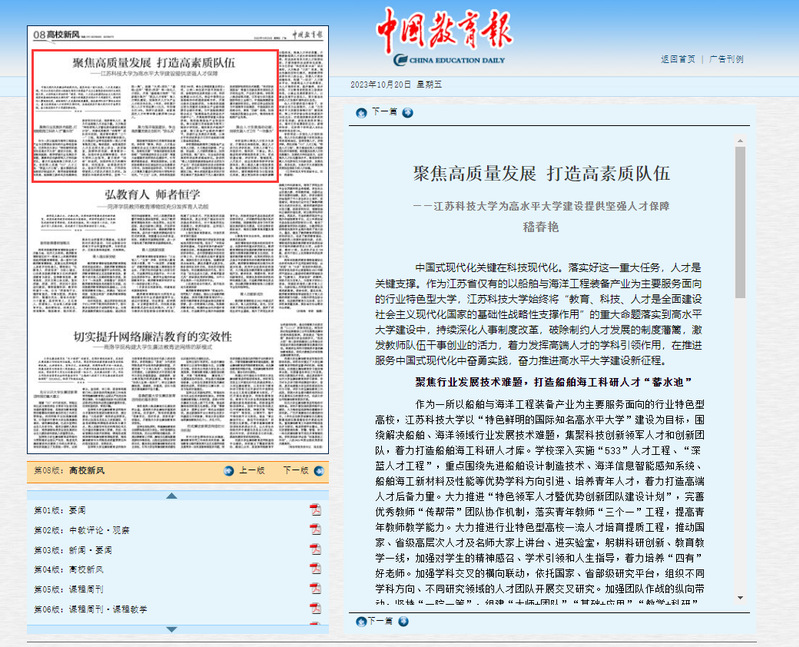Select 第01版：要闻 in page list

61,509
